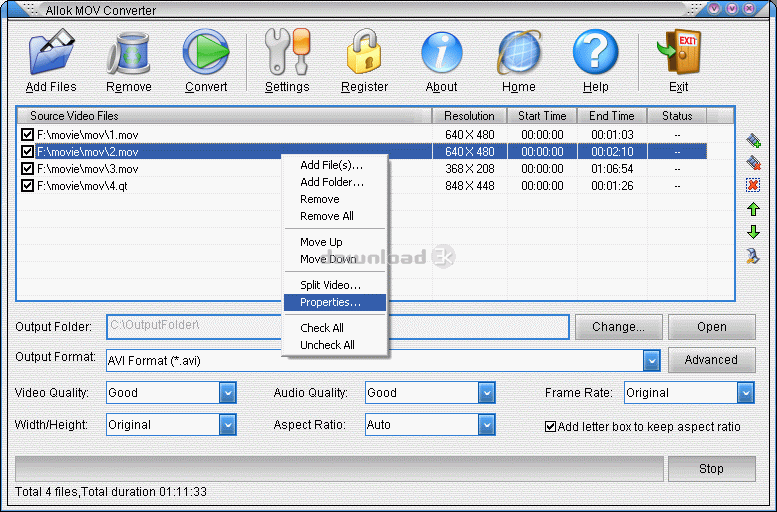The width and height of the screenshot is (777, 512).
Task: Expand the Output Format dropdown
Action: point(651,360)
